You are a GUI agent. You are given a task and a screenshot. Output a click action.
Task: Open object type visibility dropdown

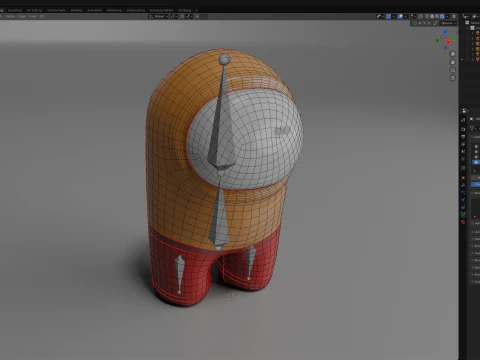[380, 16]
